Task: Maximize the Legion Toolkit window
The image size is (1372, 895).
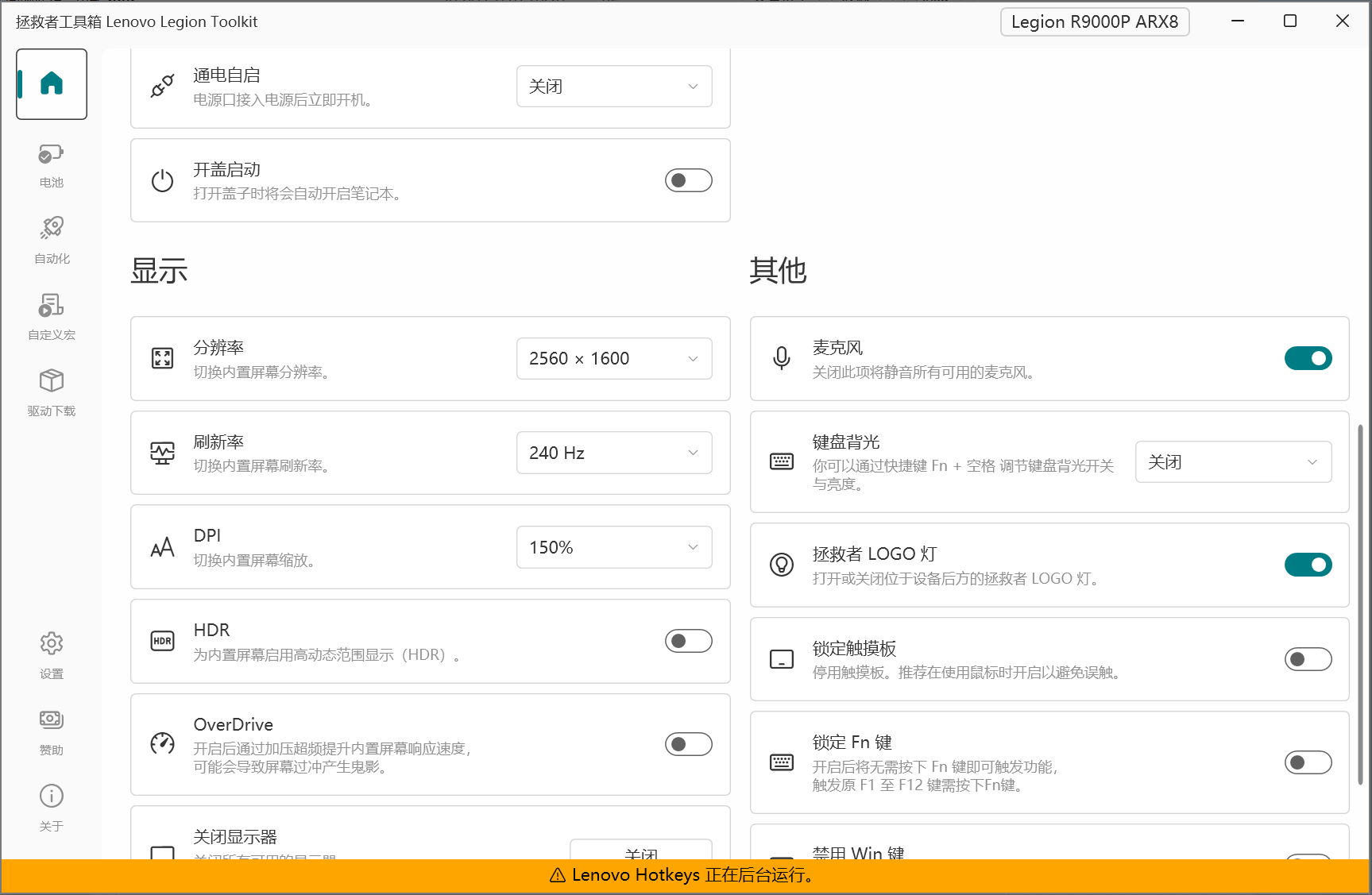Action: point(1290,21)
